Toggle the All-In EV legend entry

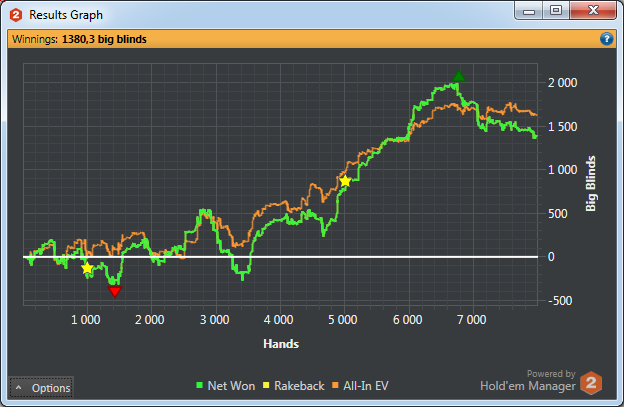click(x=360, y=386)
